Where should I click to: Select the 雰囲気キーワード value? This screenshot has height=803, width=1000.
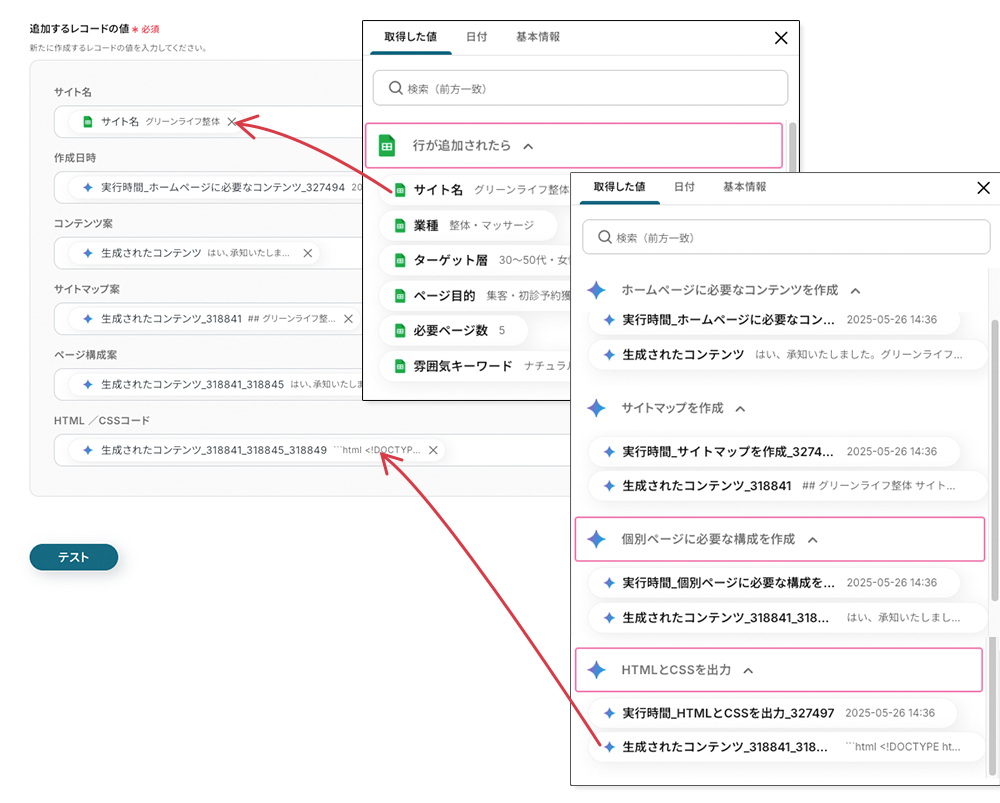click(x=475, y=366)
